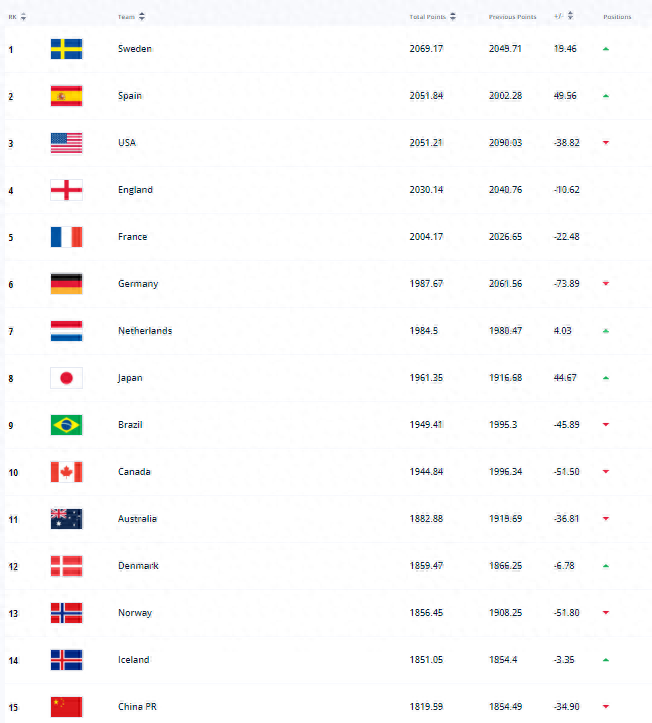The image size is (652, 723).
Task: Click the Positions column header
Action: tap(617, 17)
